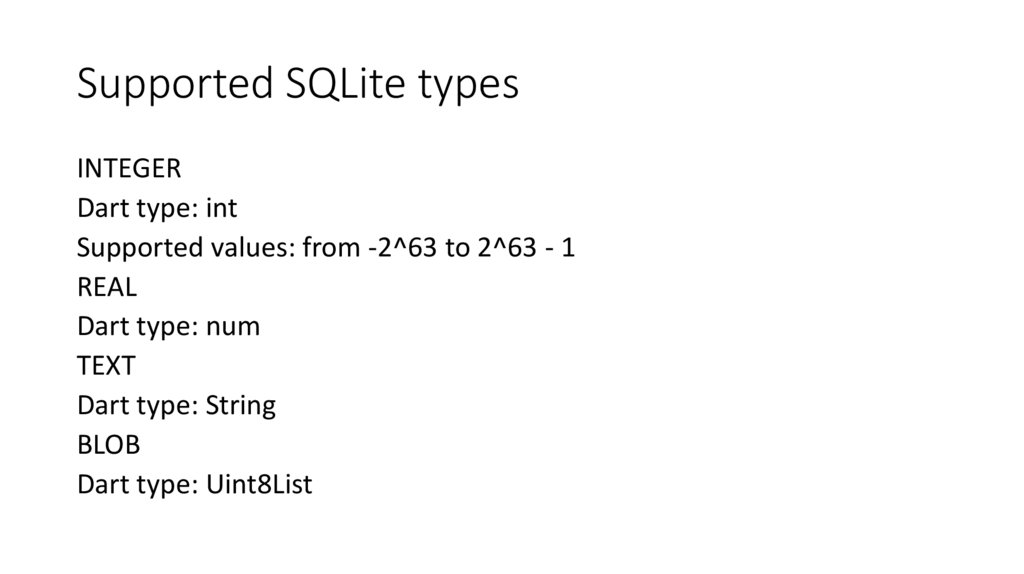The width and height of the screenshot is (1024, 574).
Task: Click the "Supported values" text line
Action: click(x=325, y=248)
